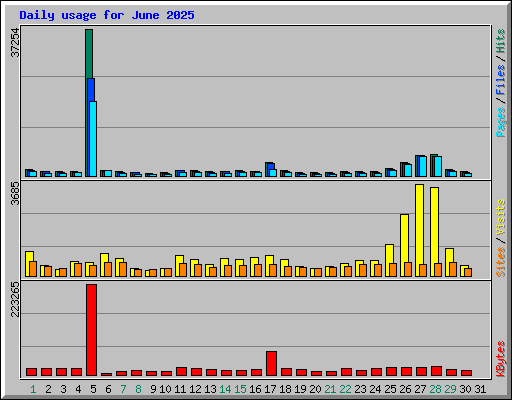Click the cyan pages bar for day 28

pyautogui.click(x=438, y=166)
